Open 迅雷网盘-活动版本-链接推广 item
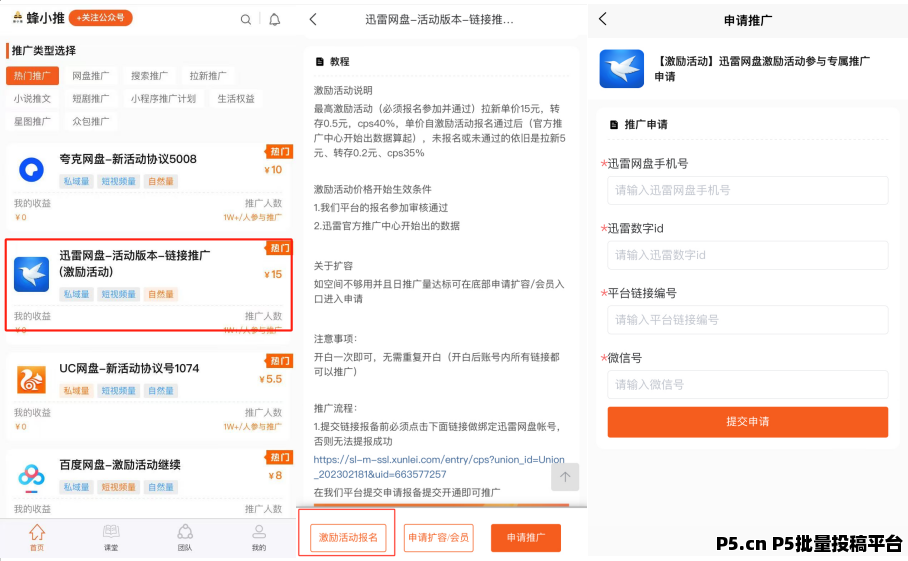The image size is (908, 561). pos(134,263)
